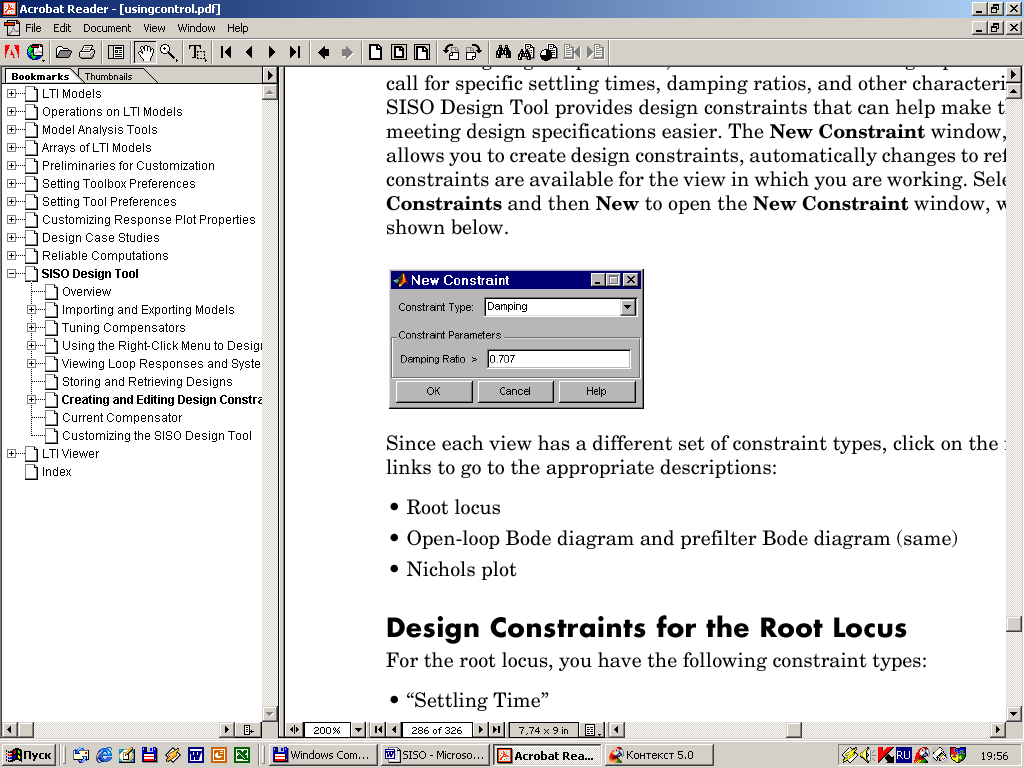Click the status bar page layout icon
Viewport: 1024px width, 768px height.
[592, 730]
